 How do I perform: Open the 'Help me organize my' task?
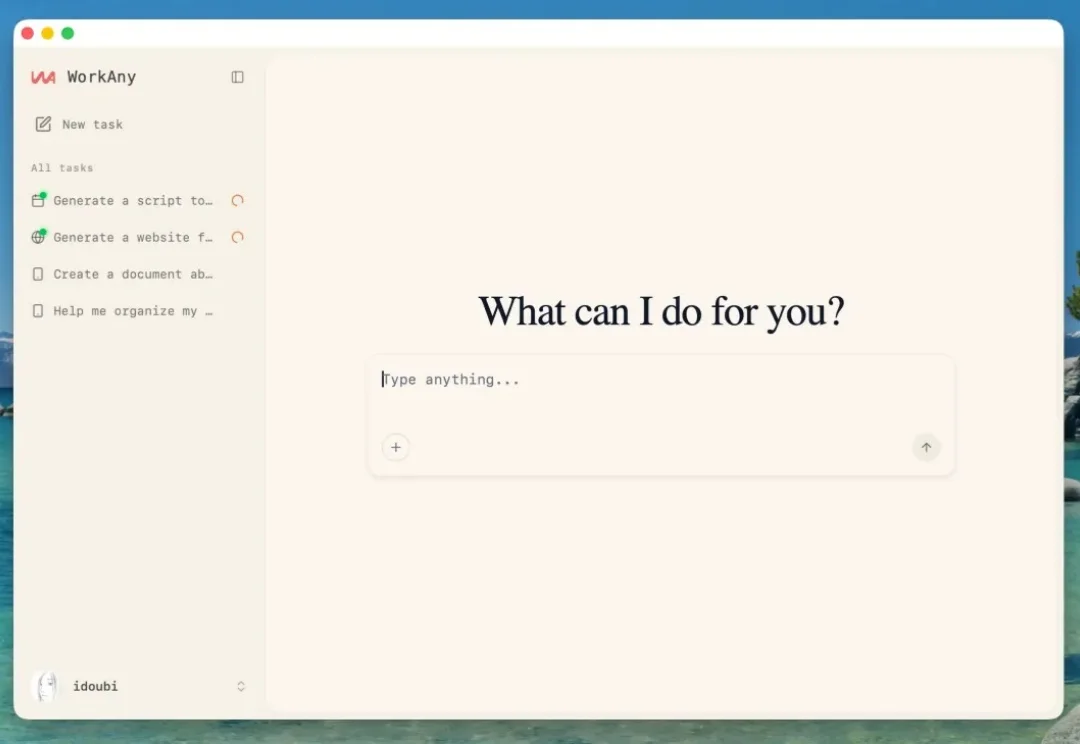point(133,311)
